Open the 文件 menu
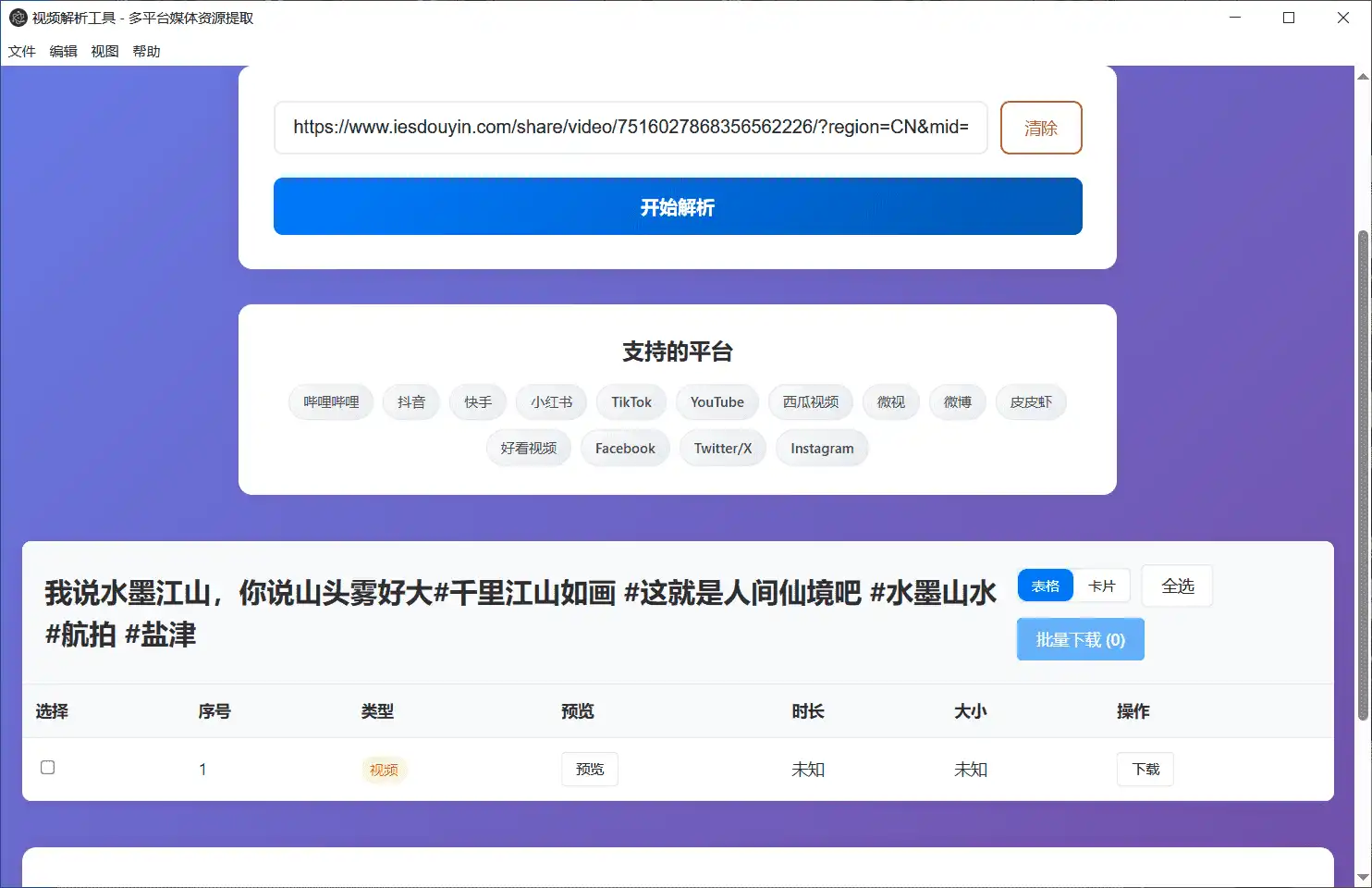Viewport: 1372px width, 888px height. 21,51
